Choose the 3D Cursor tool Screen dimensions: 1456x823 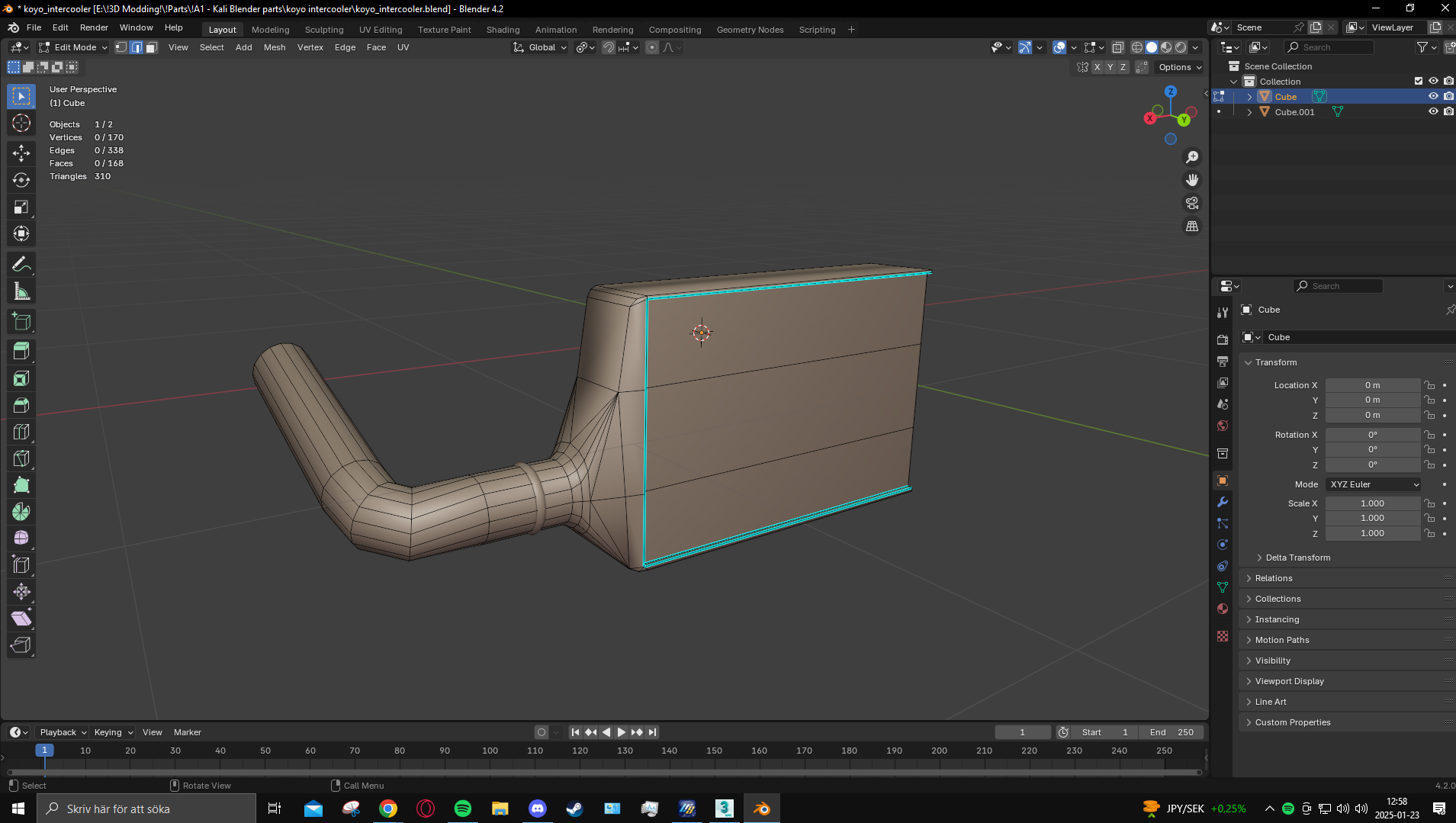click(x=21, y=123)
